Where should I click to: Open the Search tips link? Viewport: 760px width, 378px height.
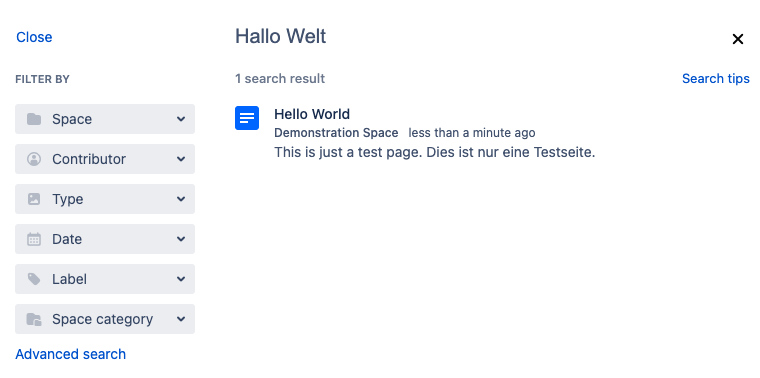point(715,79)
